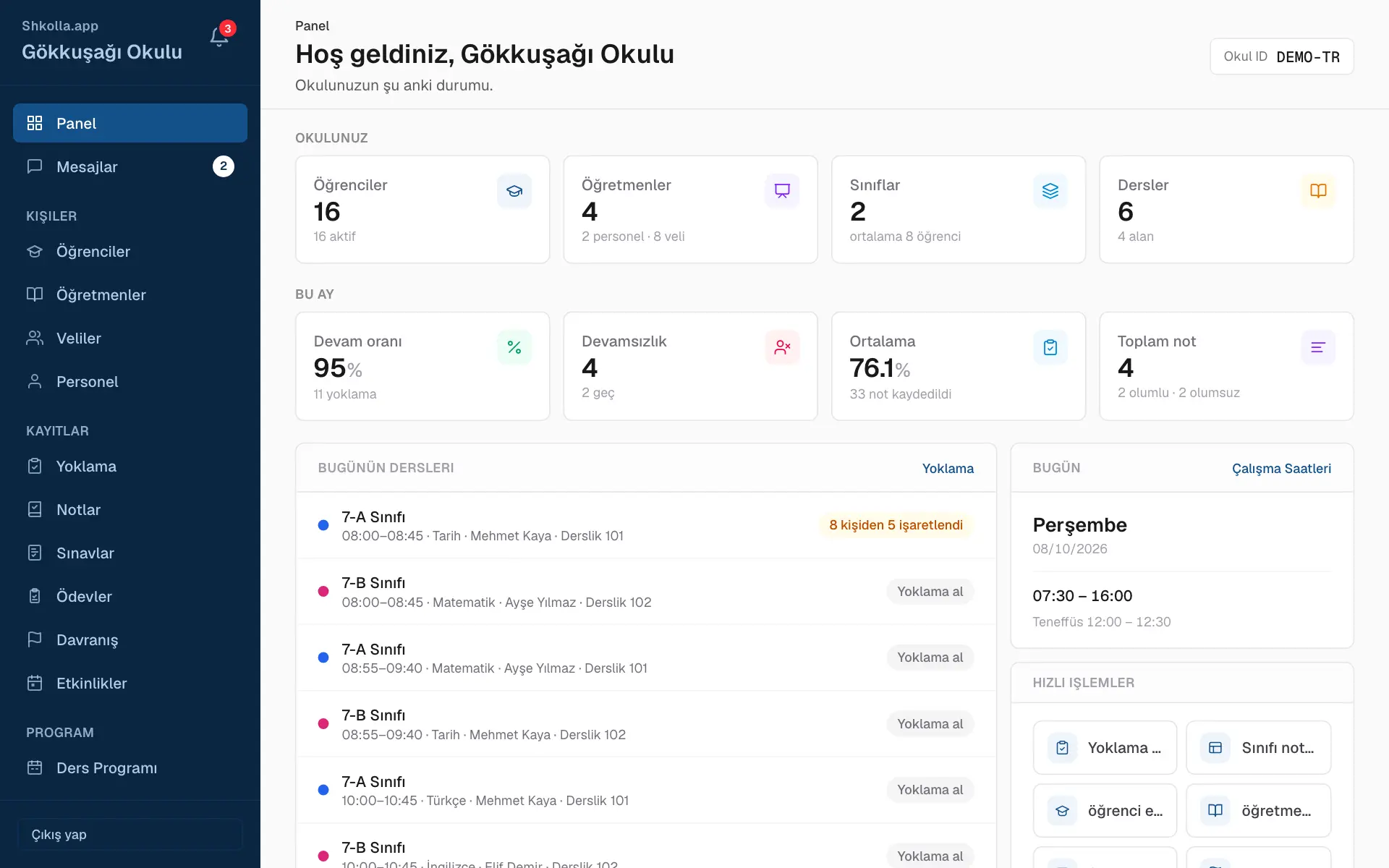Click the 8 kişiden 5 işaretlendi badge
1389x868 pixels.
896,525
